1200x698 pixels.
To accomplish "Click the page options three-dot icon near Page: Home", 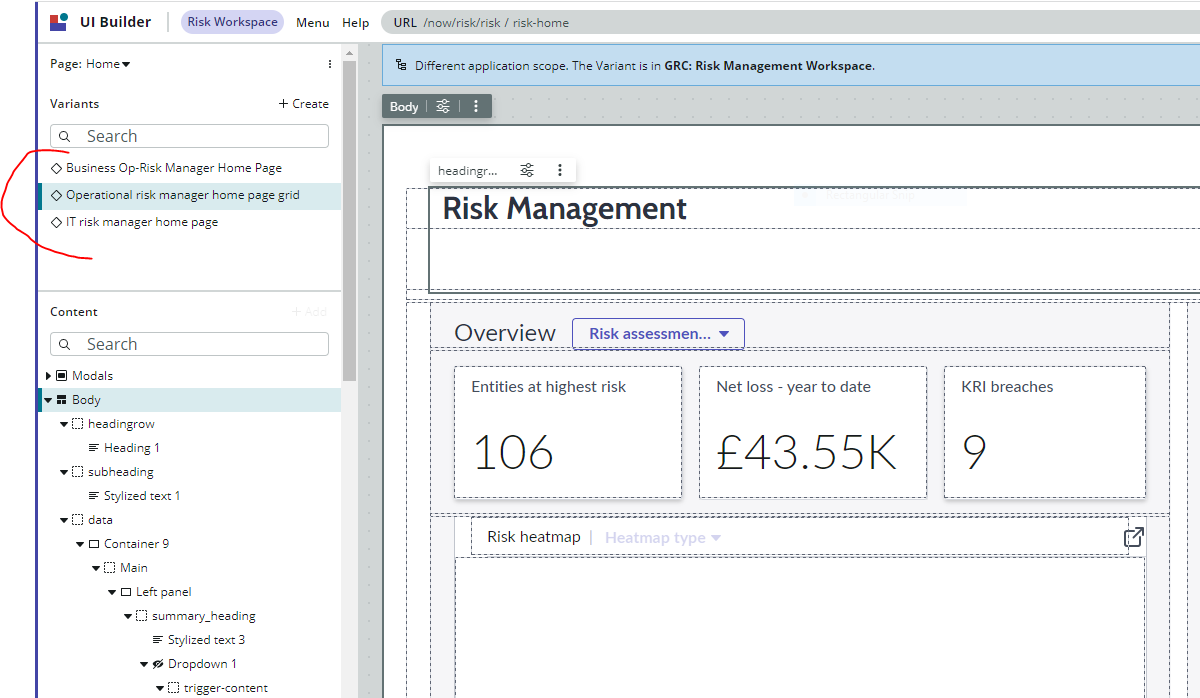I will click(x=329, y=63).
